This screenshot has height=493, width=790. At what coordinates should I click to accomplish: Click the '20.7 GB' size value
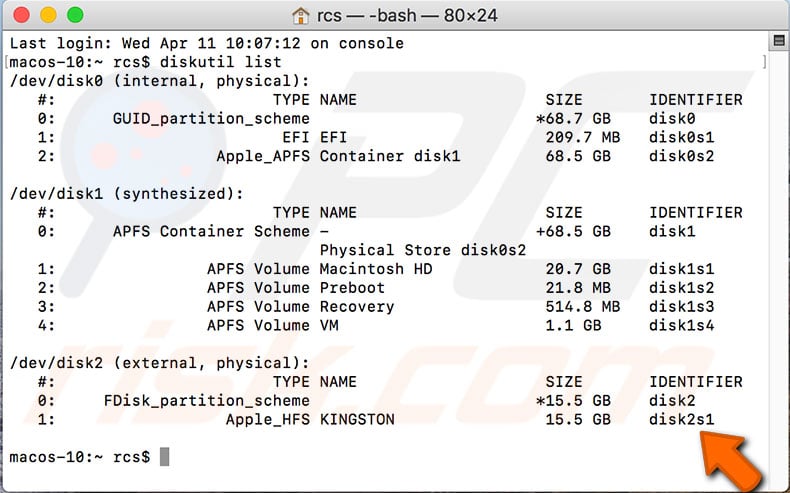tap(578, 269)
